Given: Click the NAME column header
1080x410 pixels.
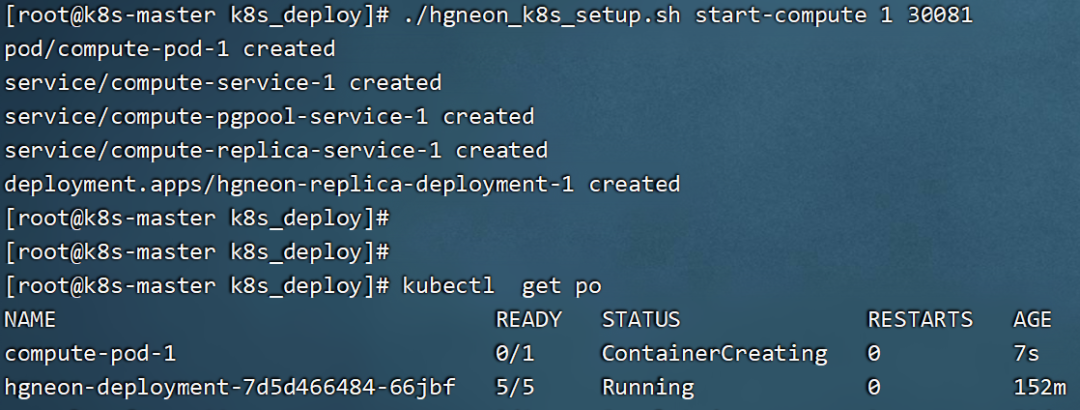Looking at the screenshot, I should [30, 320].
